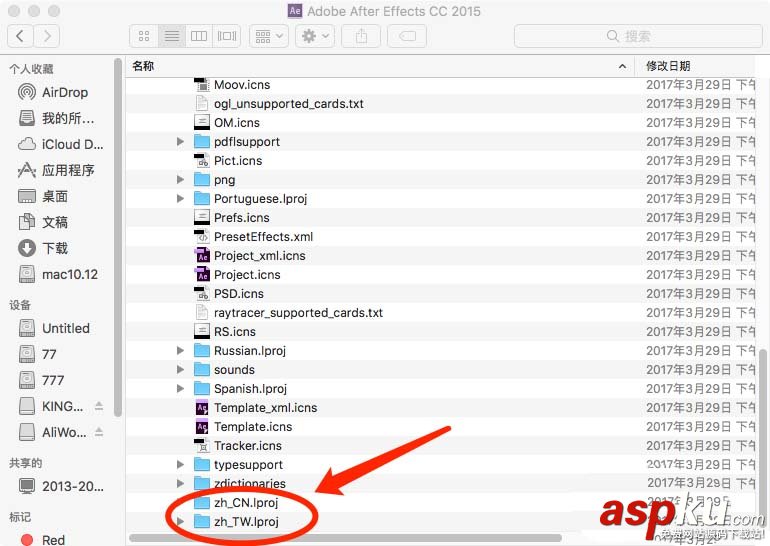Image resolution: width=770 pixels, height=546 pixels.
Task: Switch to icon grid view
Action: tap(144, 36)
